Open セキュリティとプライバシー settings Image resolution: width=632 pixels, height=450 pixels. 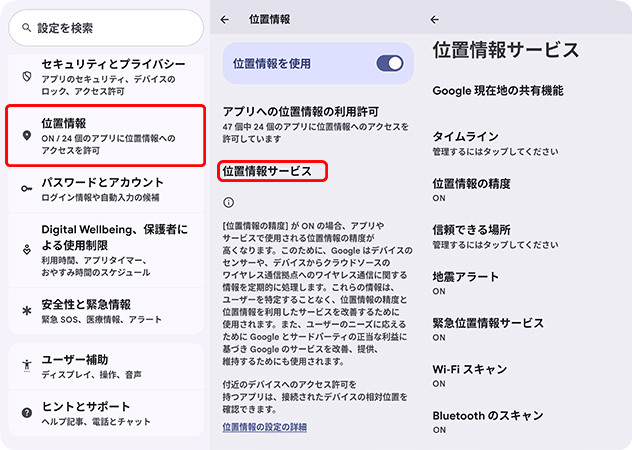[106, 77]
